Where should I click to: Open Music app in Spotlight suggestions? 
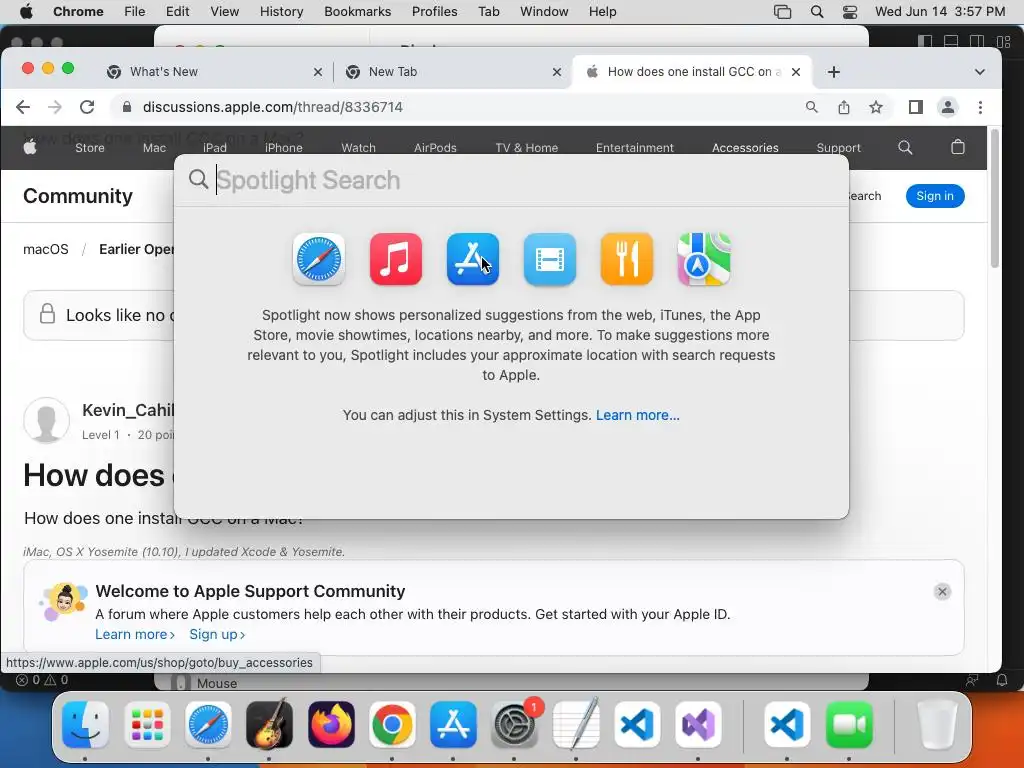[x=396, y=259]
